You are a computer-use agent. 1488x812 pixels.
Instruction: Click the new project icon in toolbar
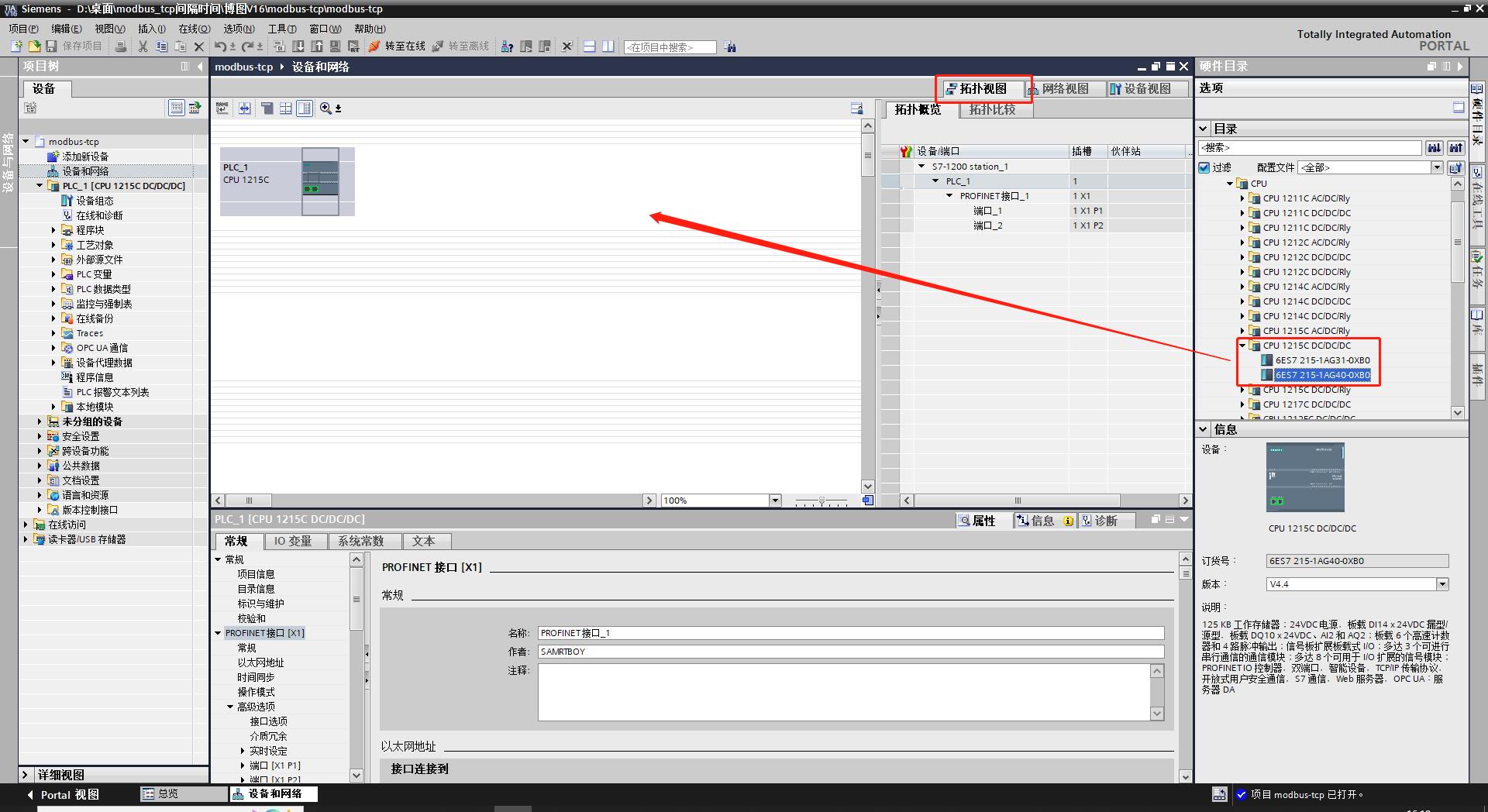pyautogui.click(x=15, y=46)
